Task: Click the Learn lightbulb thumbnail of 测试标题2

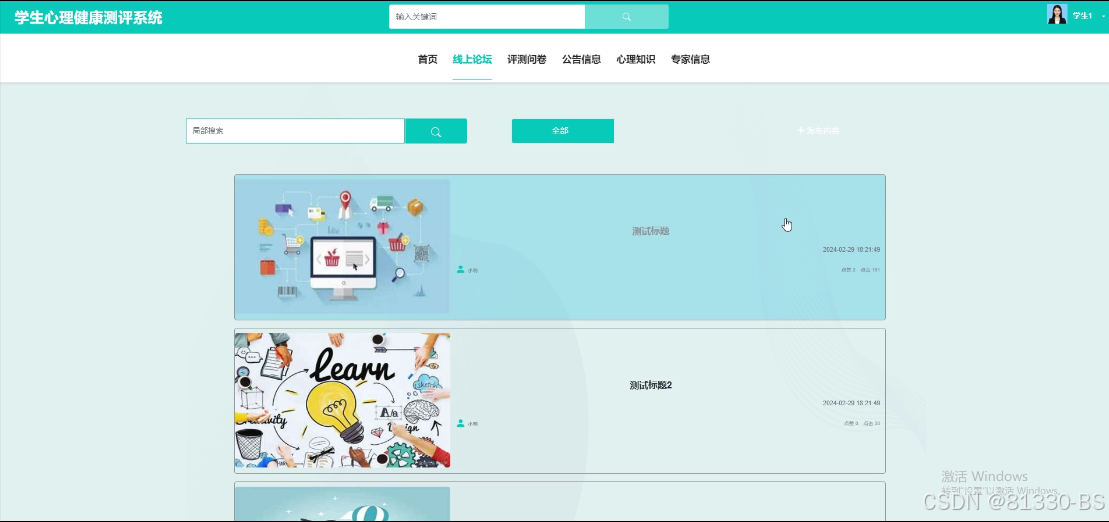Action: [x=342, y=400]
